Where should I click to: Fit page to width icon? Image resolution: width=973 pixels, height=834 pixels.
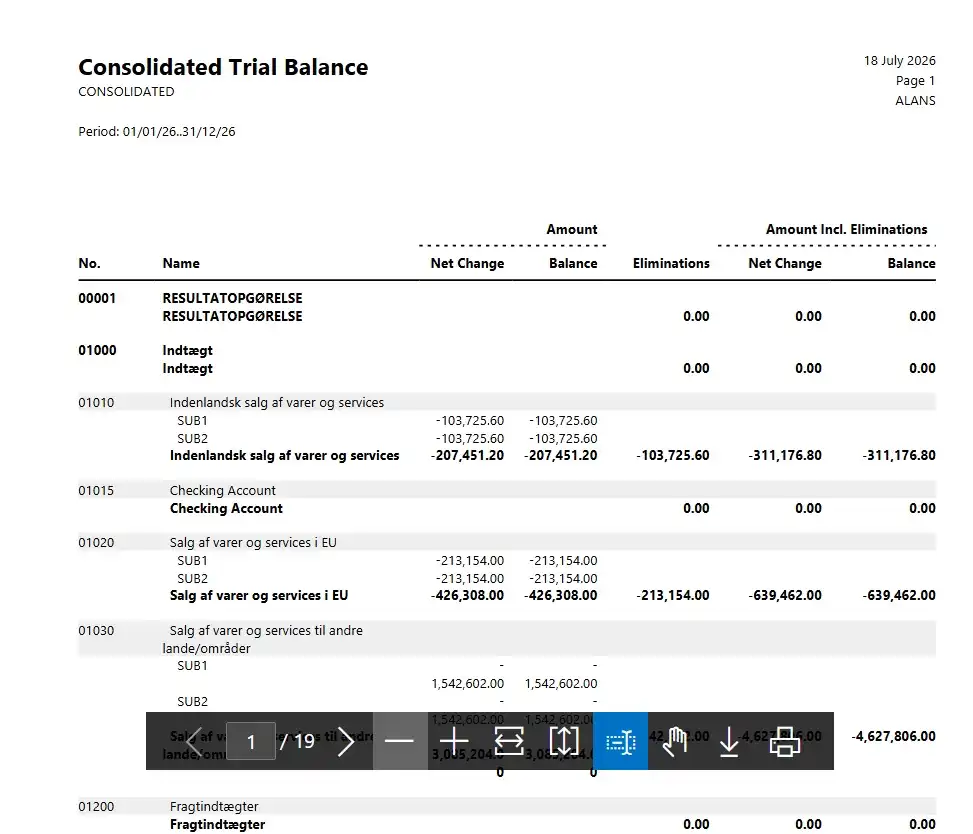[x=509, y=741]
